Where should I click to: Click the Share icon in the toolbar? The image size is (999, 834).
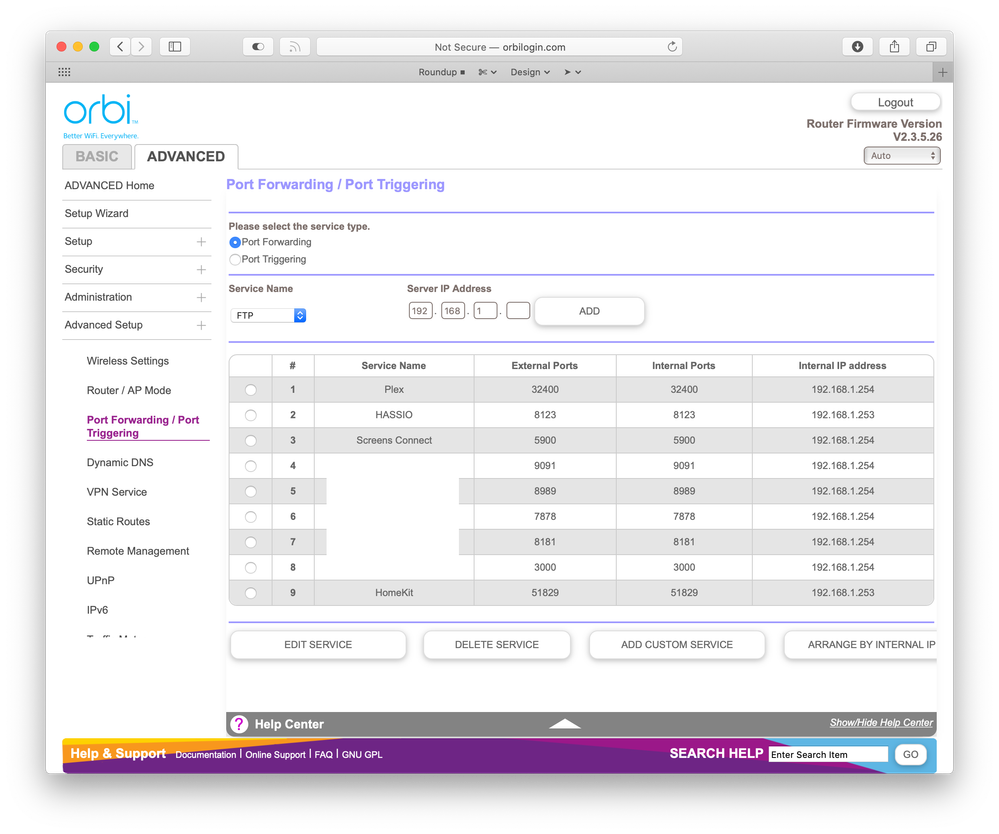[x=893, y=46]
